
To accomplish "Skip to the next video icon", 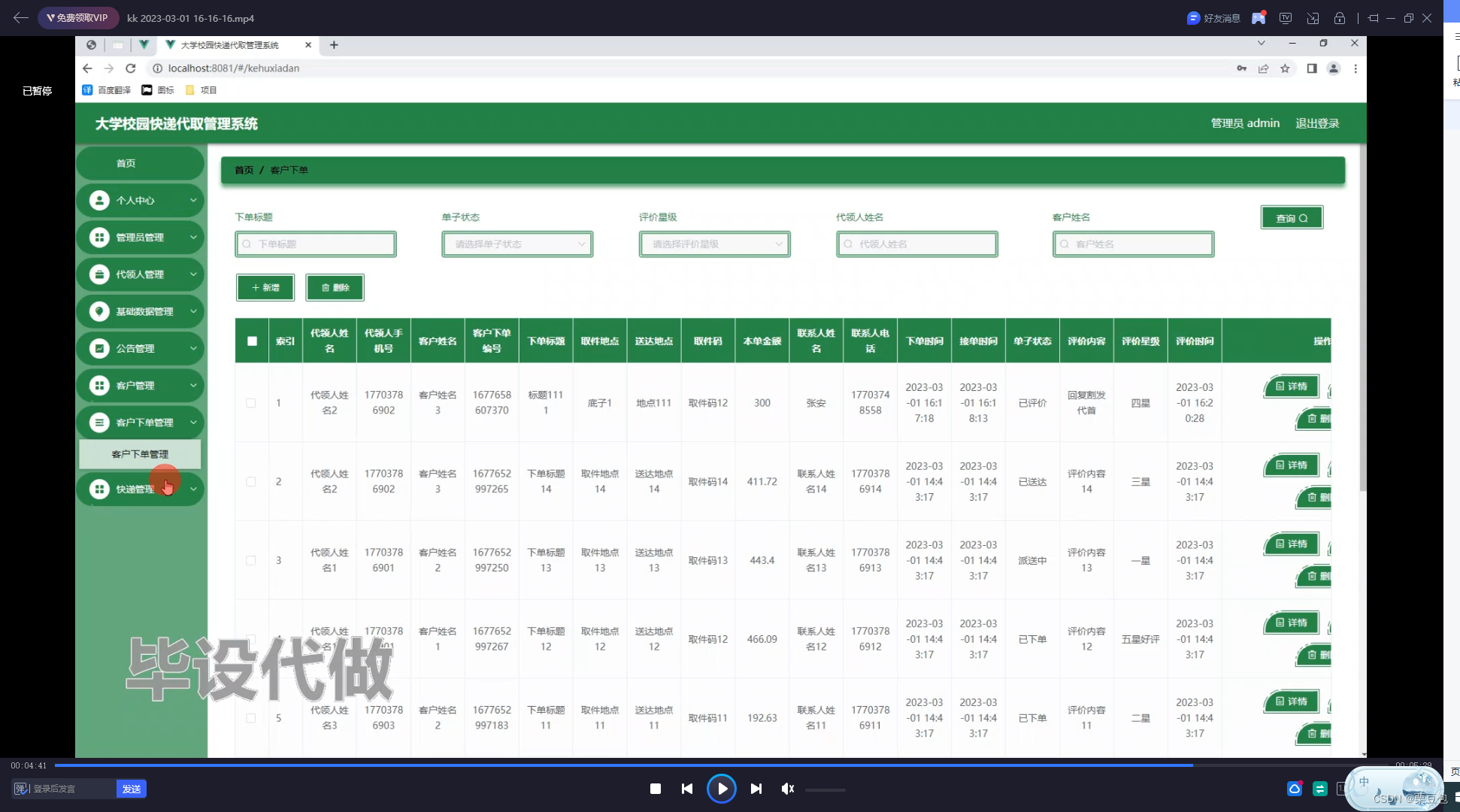I will 756,789.
